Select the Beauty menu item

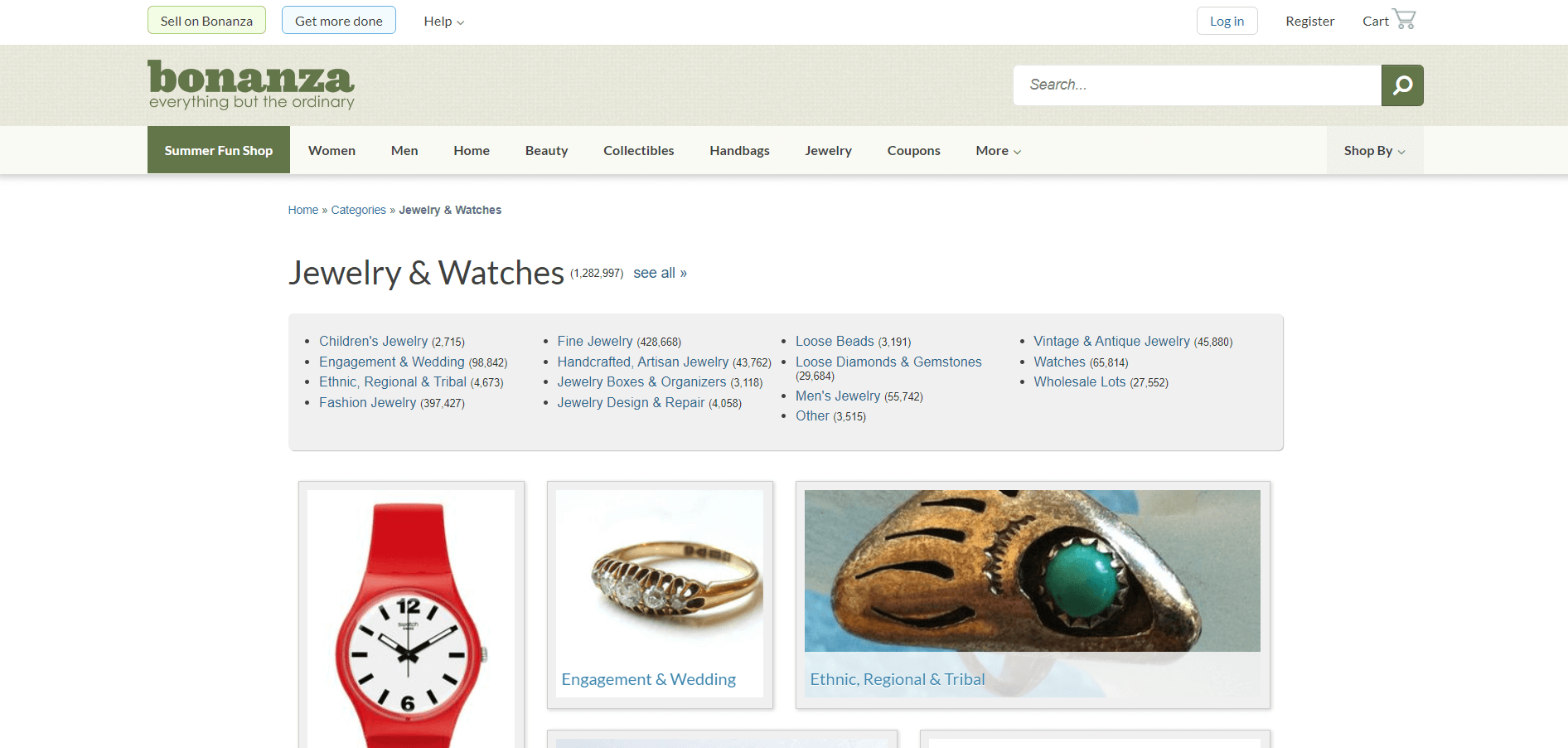click(547, 151)
